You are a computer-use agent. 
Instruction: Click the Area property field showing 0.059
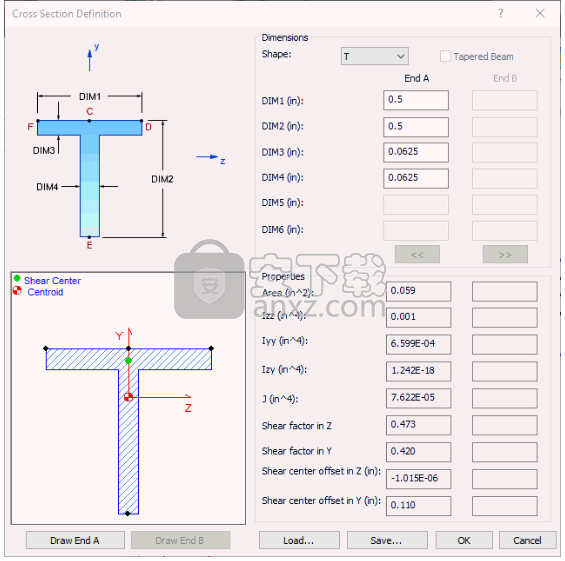point(418,291)
